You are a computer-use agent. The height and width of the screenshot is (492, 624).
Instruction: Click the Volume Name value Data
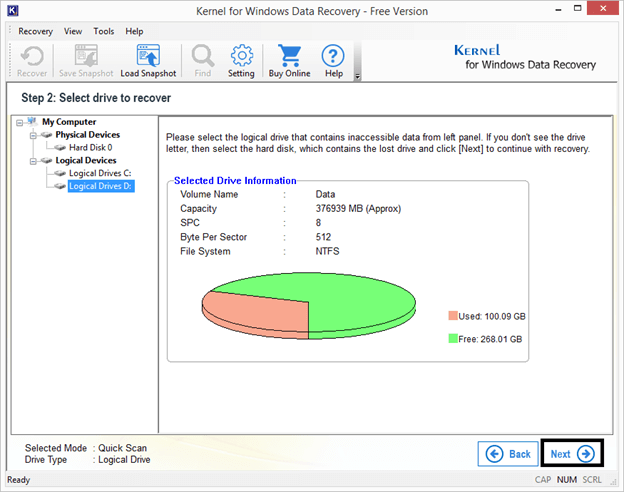click(325, 194)
